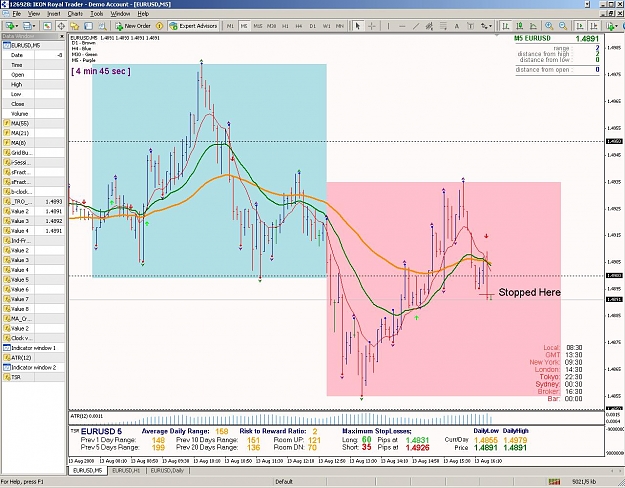Select the M30 timeframe button
Image resolution: width=625 pixels, height=488 pixels.
tap(271, 26)
